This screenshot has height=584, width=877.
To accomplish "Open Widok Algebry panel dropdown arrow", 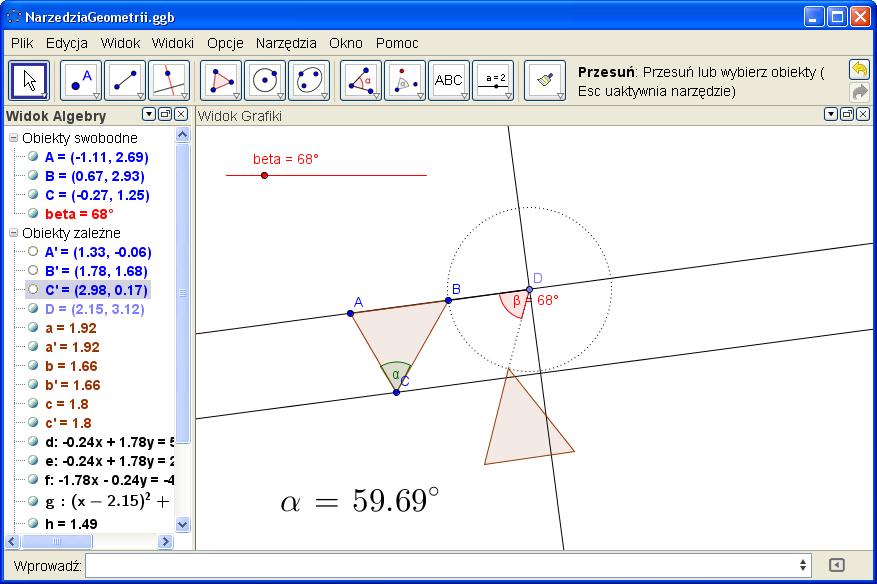I will click(149, 115).
